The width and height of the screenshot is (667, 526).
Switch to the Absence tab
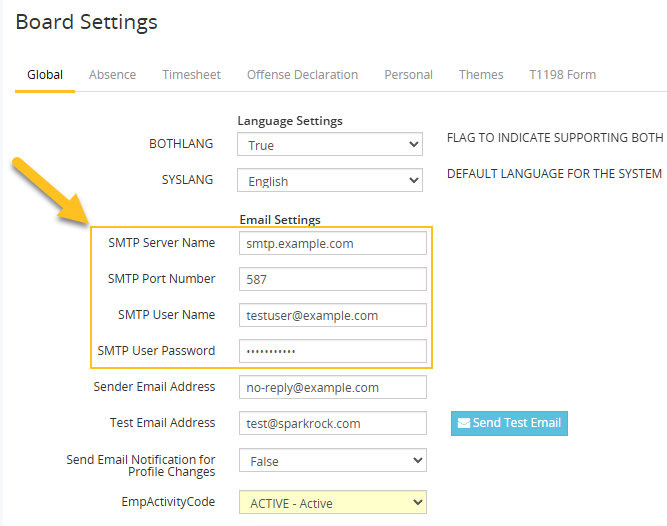click(x=112, y=75)
